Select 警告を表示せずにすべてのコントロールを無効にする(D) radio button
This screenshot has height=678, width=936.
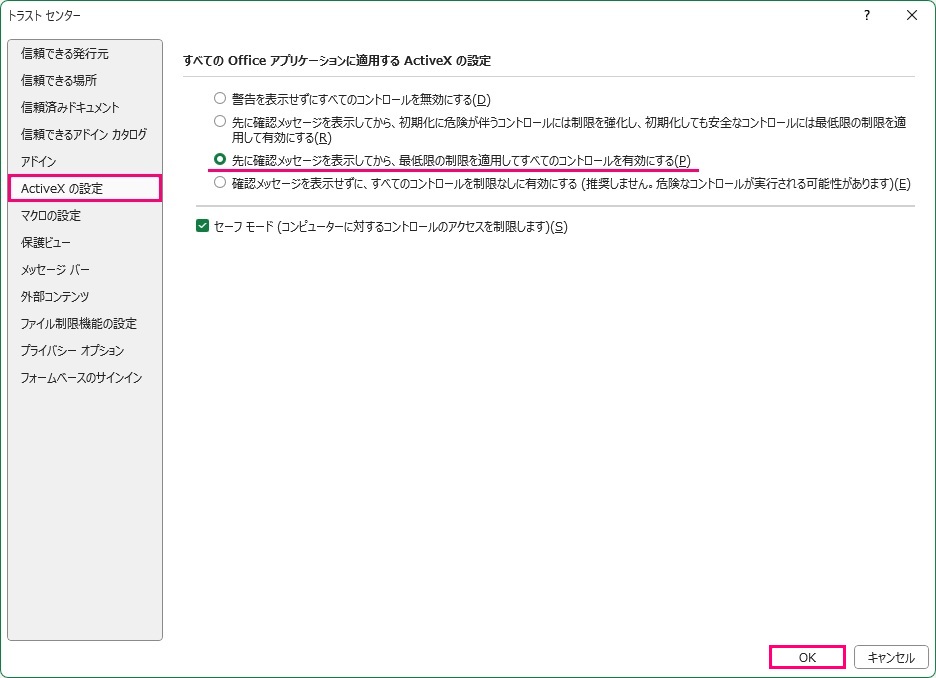220,98
